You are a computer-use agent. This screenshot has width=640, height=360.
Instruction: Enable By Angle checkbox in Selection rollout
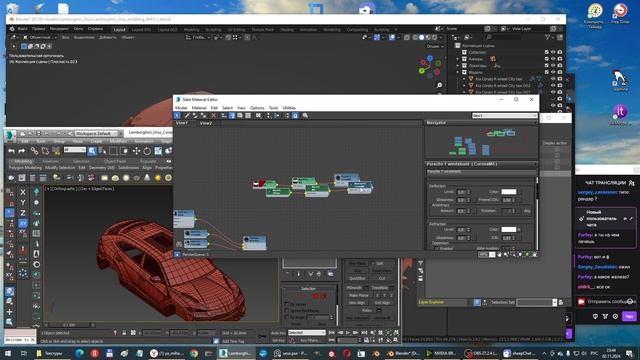pyautogui.click(x=287, y=317)
